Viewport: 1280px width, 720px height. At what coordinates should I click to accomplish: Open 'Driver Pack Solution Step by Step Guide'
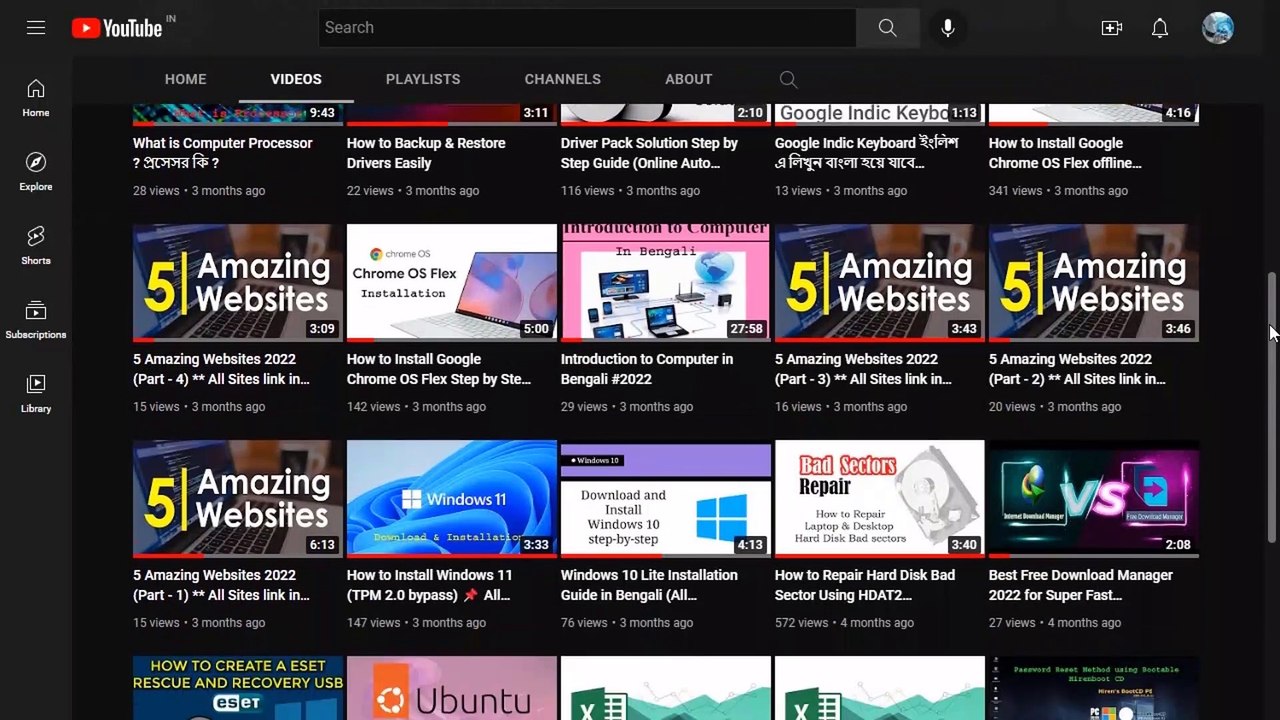[649, 153]
